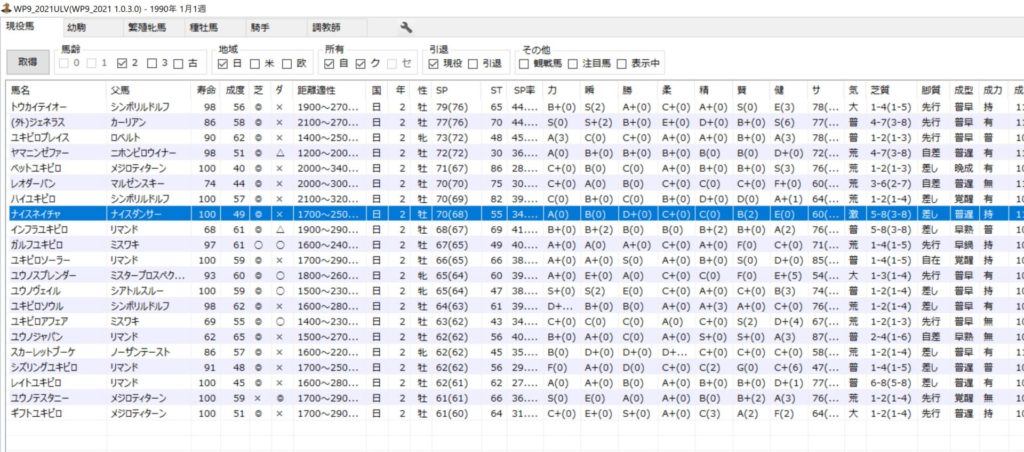Uncheck the 馬齢 2 checkbox
The height and width of the screenshot is (452, 1024).
[123, 63]
